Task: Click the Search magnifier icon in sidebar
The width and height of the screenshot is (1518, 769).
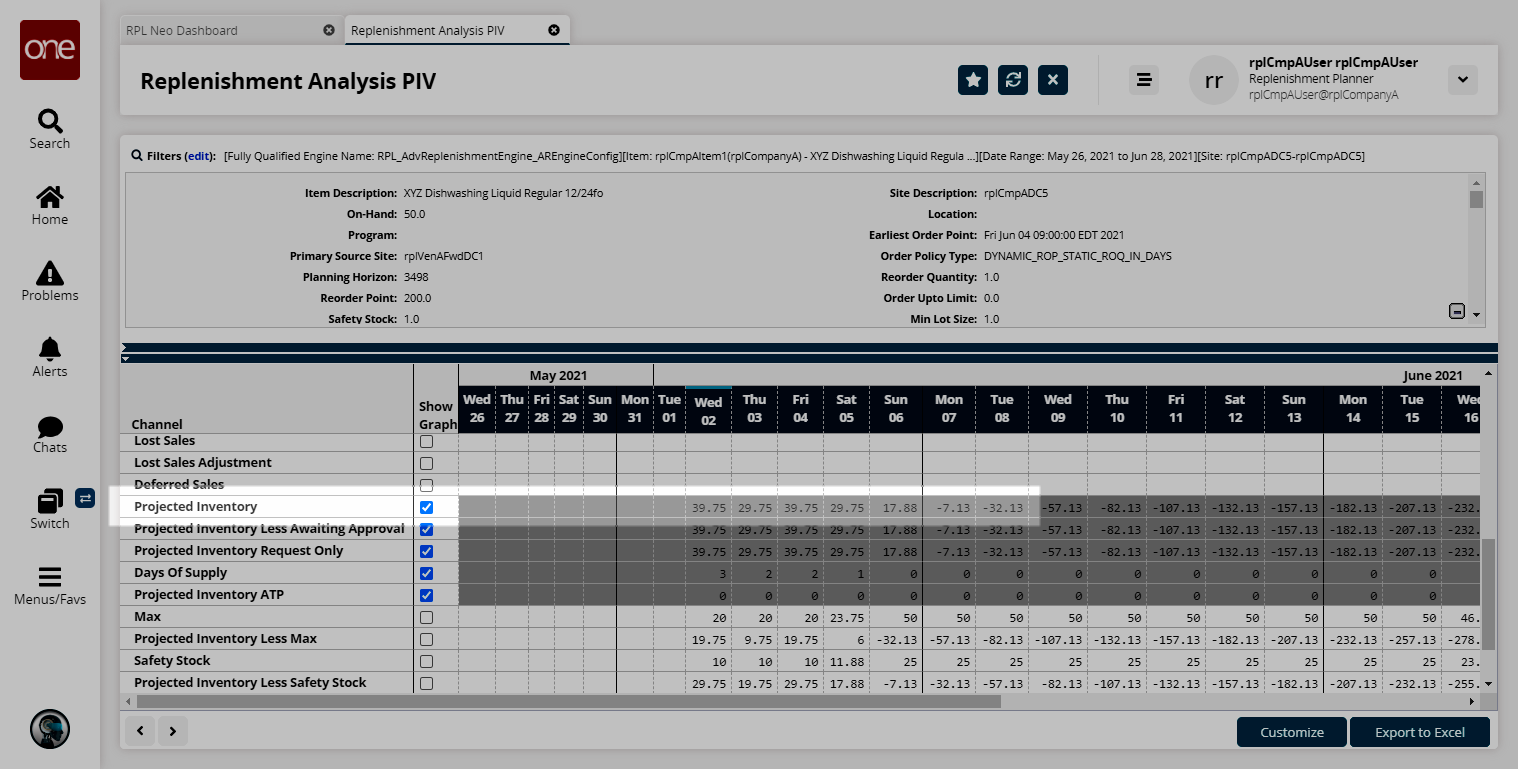Action: pyautogui.click(x=49, y=122)
